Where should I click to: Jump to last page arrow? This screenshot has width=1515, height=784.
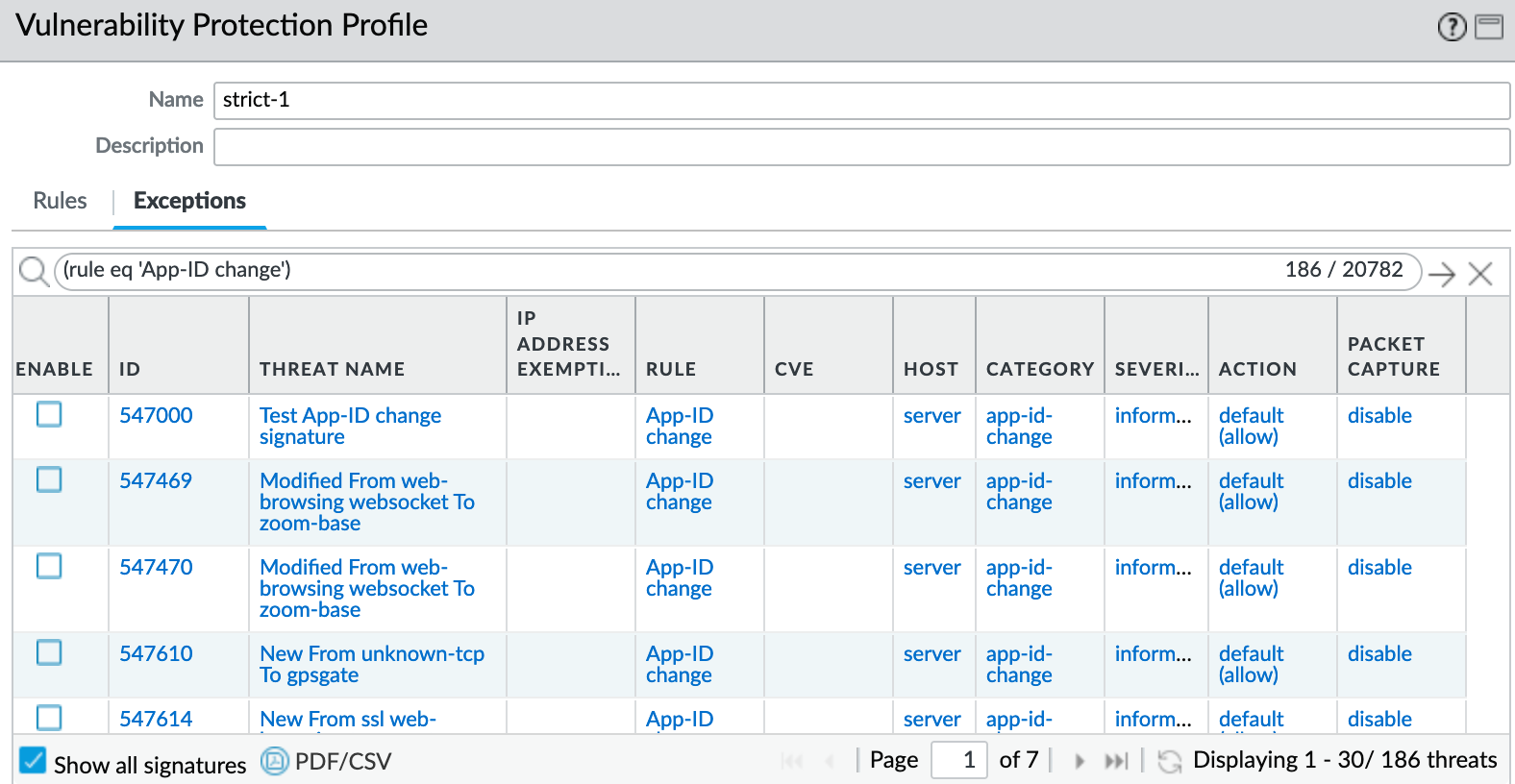1115,761
